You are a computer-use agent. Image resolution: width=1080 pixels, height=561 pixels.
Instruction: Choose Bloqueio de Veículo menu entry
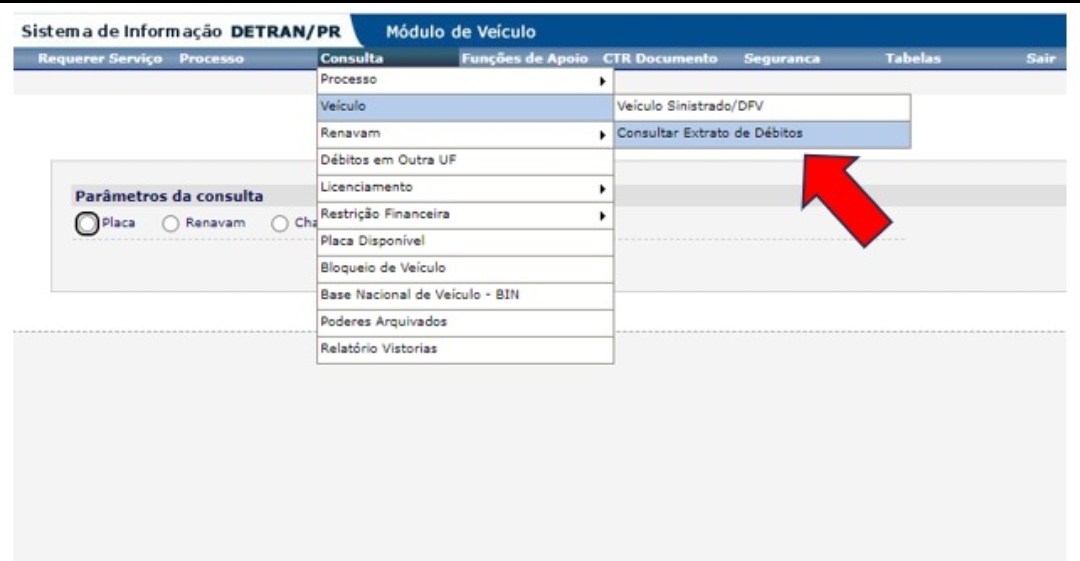point(465,269)
